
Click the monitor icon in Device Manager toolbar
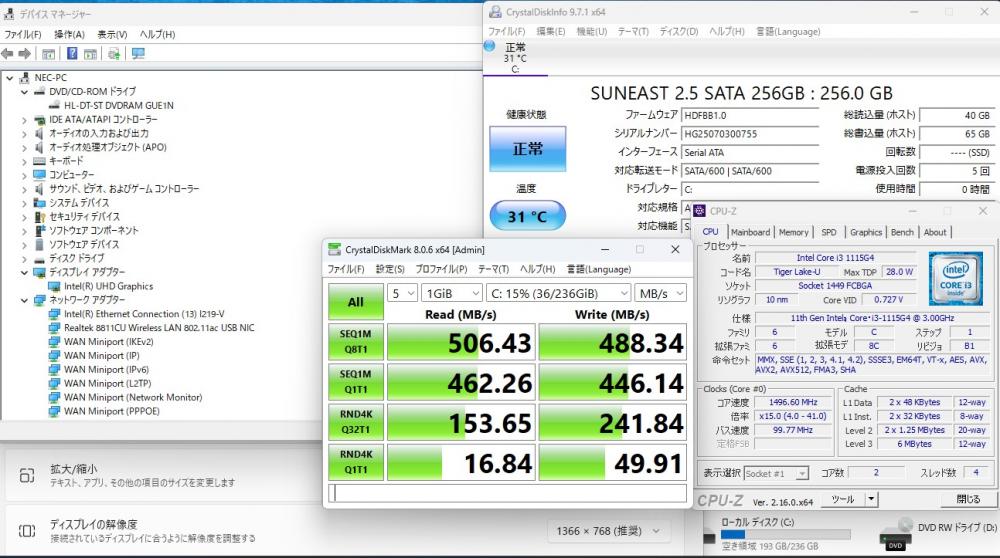[x=138, y=53]
